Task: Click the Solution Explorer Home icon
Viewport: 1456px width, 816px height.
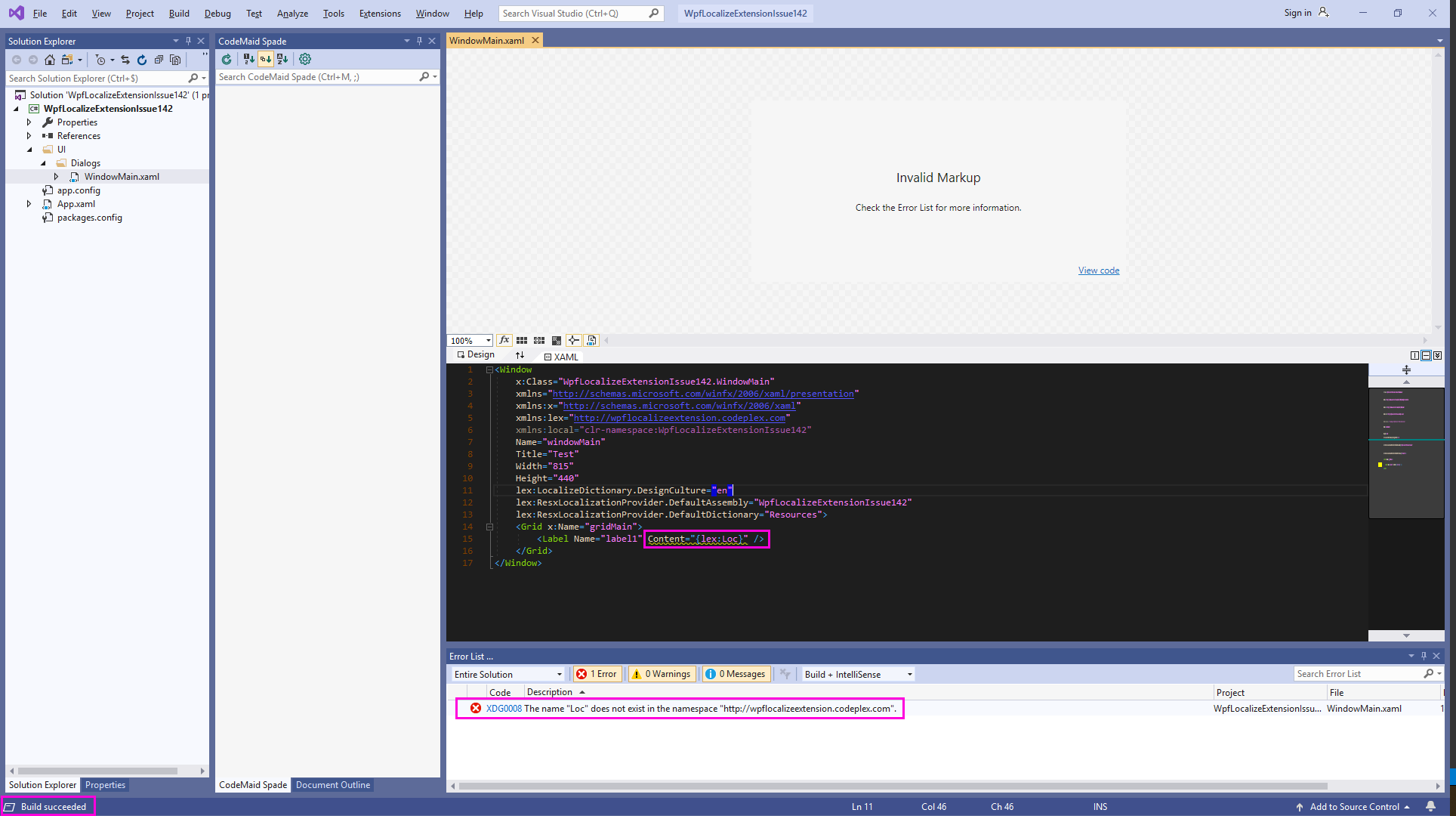Action: click(x=50, y=60)
